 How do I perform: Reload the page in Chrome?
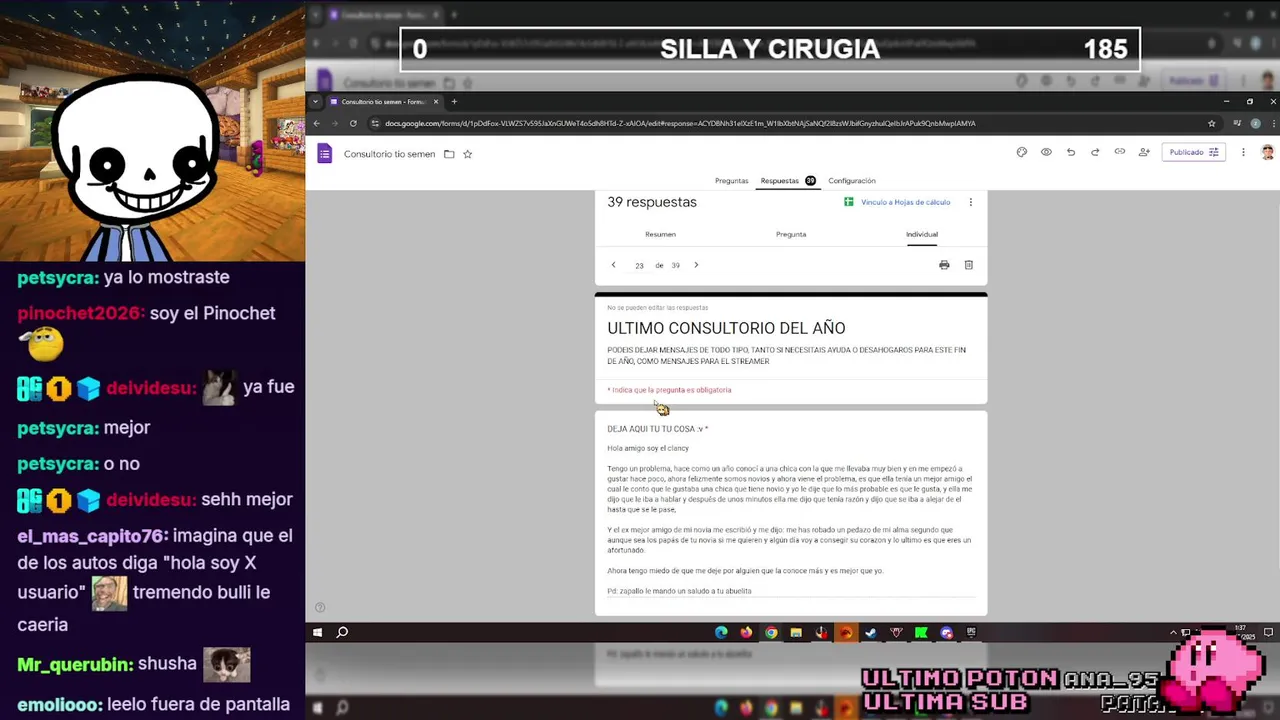click(353, 123)
